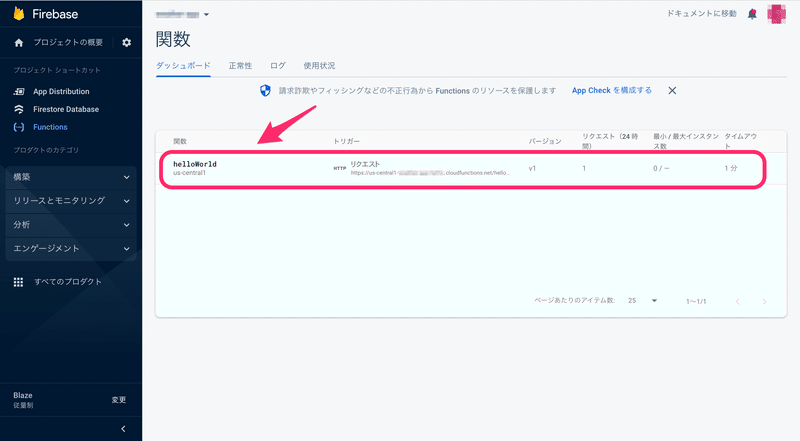Switch to ログ tab
Viewport: 800px width, 441px height.
(x=278, y=65)
